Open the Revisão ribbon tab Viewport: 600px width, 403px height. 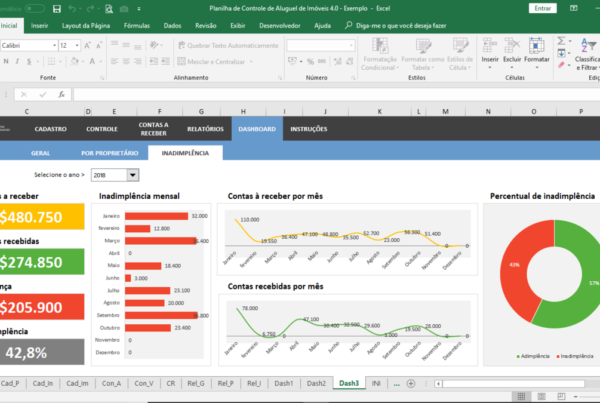pyautogui.click(x=205, y=26)
